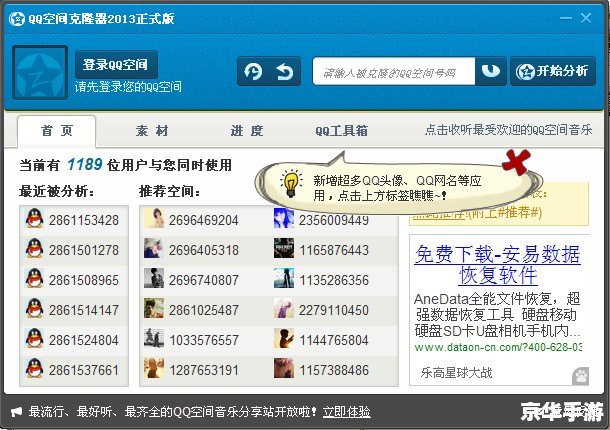Minimize the QQ空间克隆器 window
Image resolution: width=610 pixels, height=430 pixels.
pyautogui.click(x=566, y=18)
